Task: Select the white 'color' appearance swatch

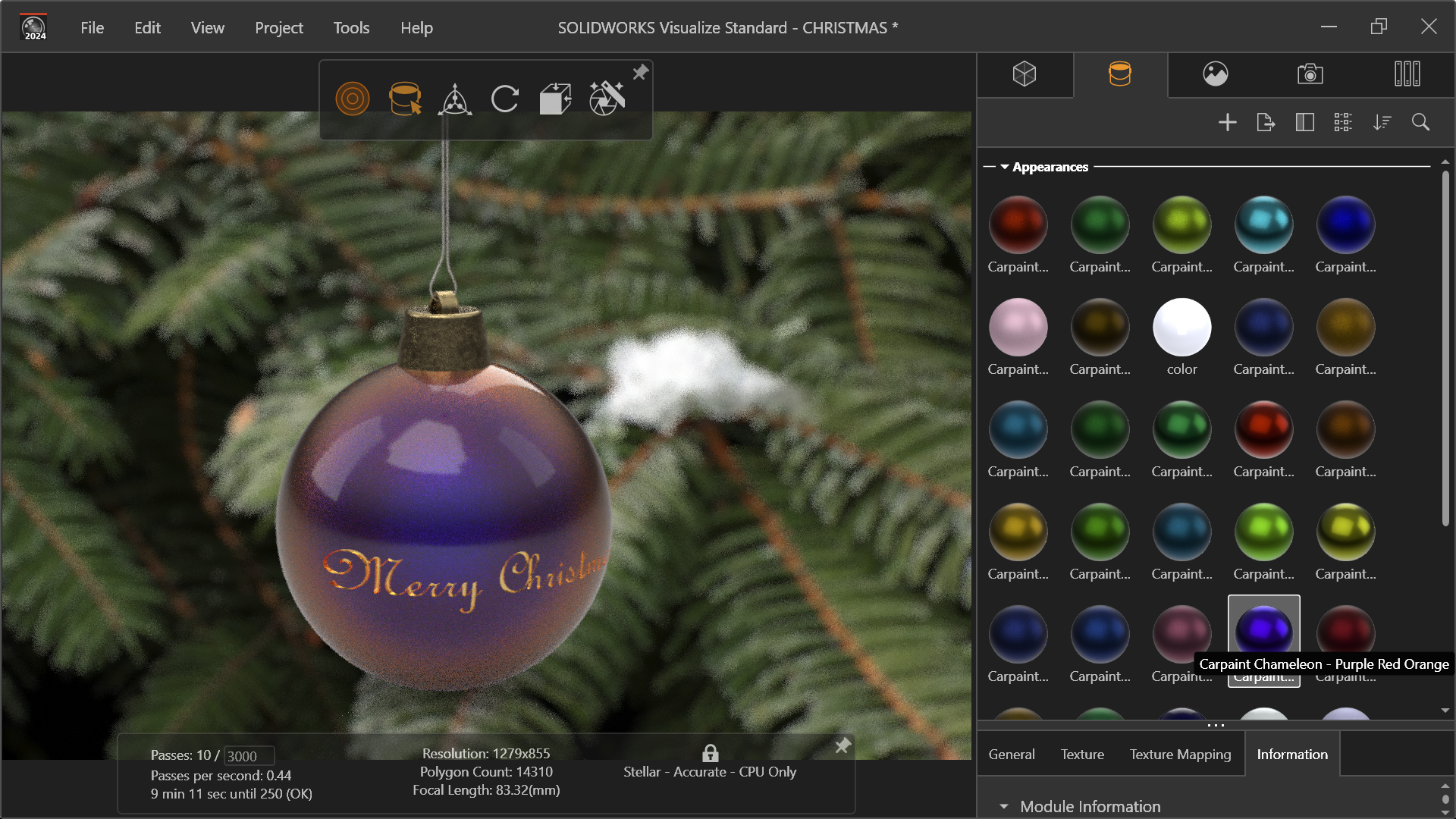Action: coord(1181,328)
